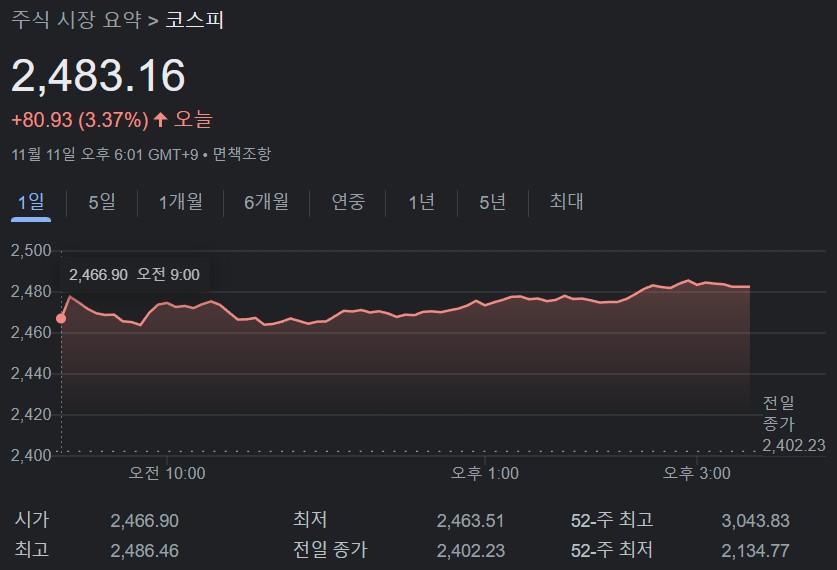Click the 2,400 y-axis label
The width and height of the screenshot is (837, 570).
[31, 455]
